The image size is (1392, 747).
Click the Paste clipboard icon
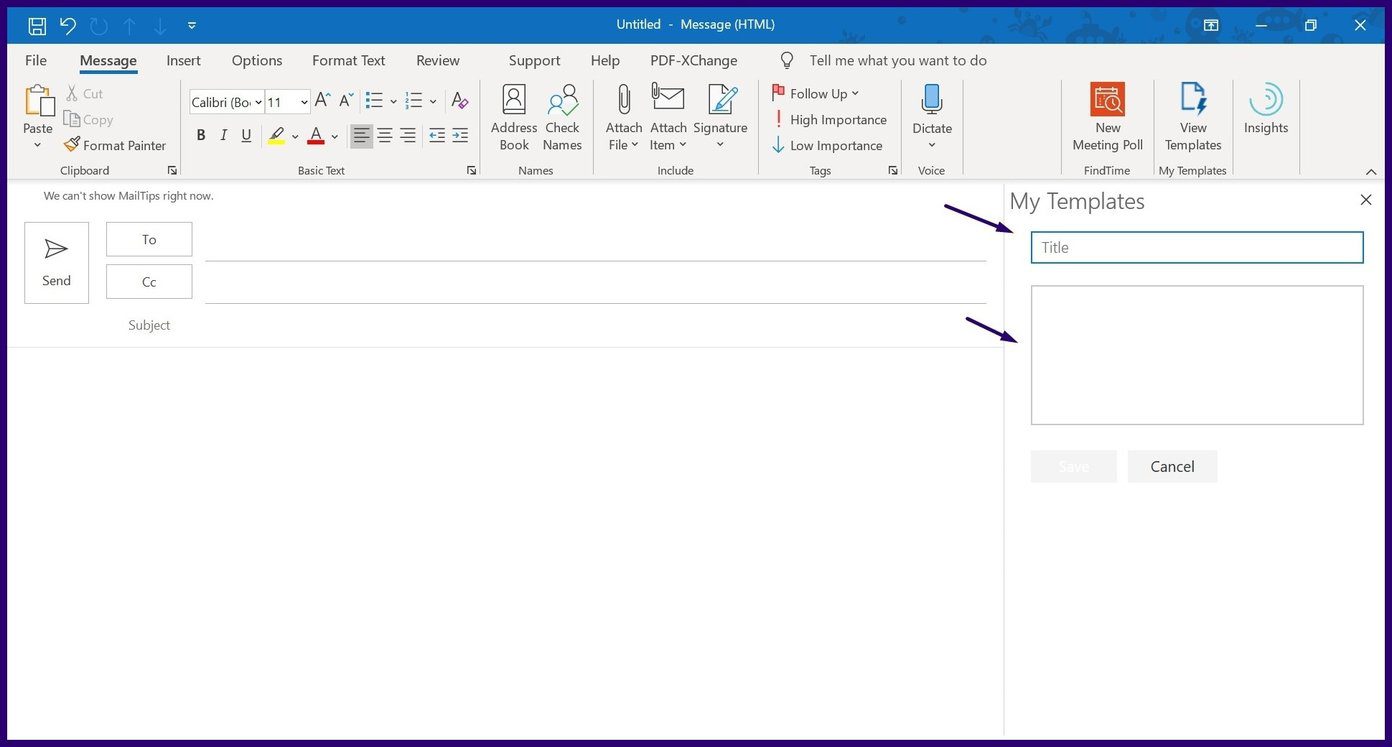click(38, 101)
